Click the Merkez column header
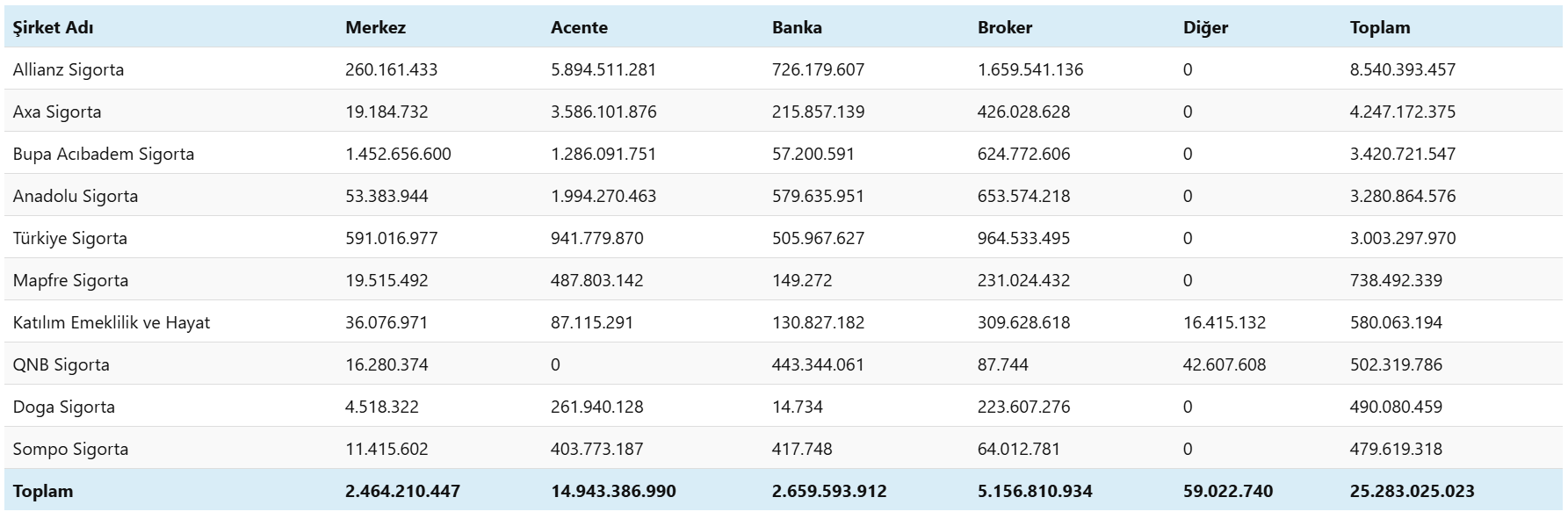This screenshot has width=1568, height=519. click(375, 27)
